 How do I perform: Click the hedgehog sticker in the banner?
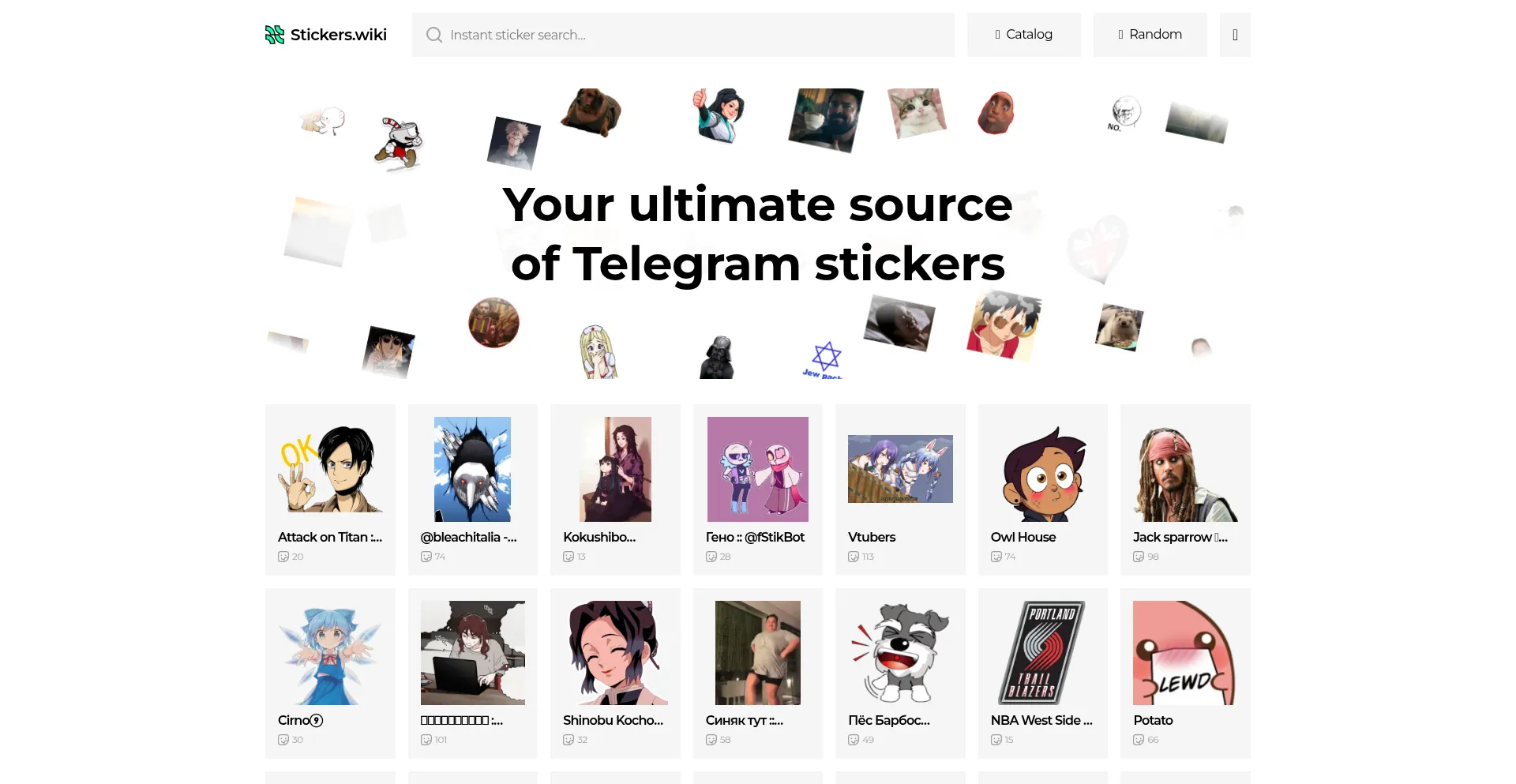coord(1119,327)
